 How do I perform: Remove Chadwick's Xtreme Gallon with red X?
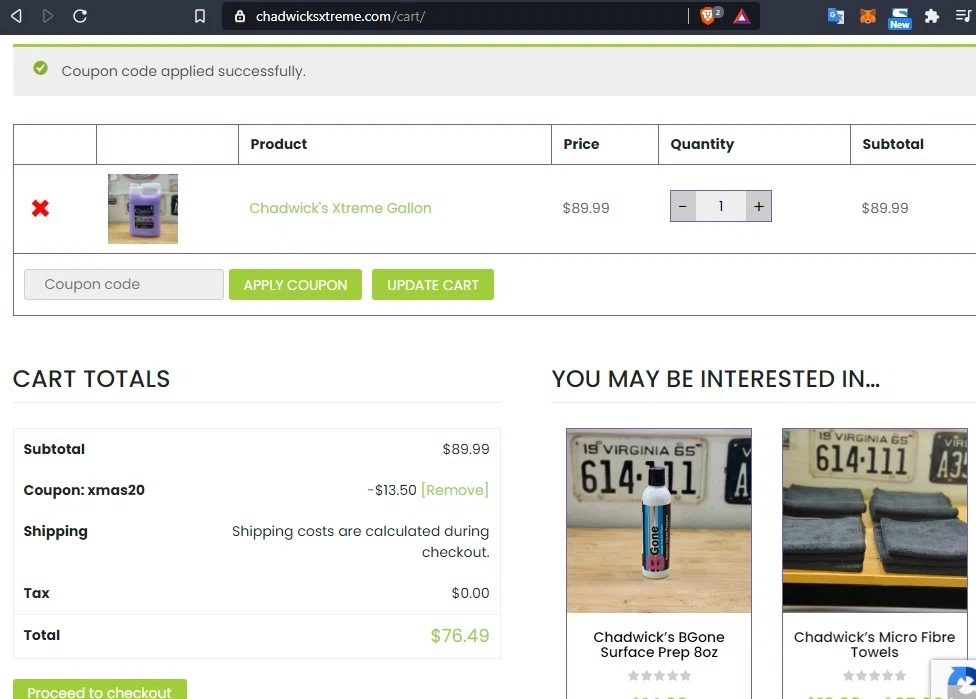(x=40, y=208)
